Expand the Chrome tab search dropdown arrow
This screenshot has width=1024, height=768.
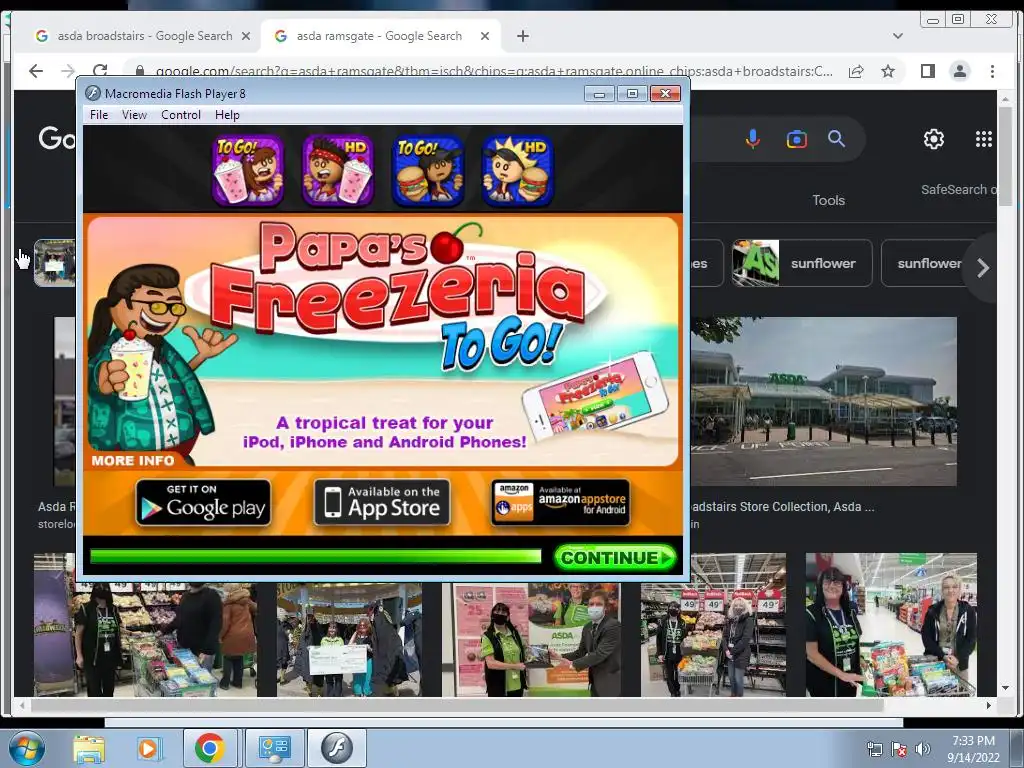pos(898,36)
